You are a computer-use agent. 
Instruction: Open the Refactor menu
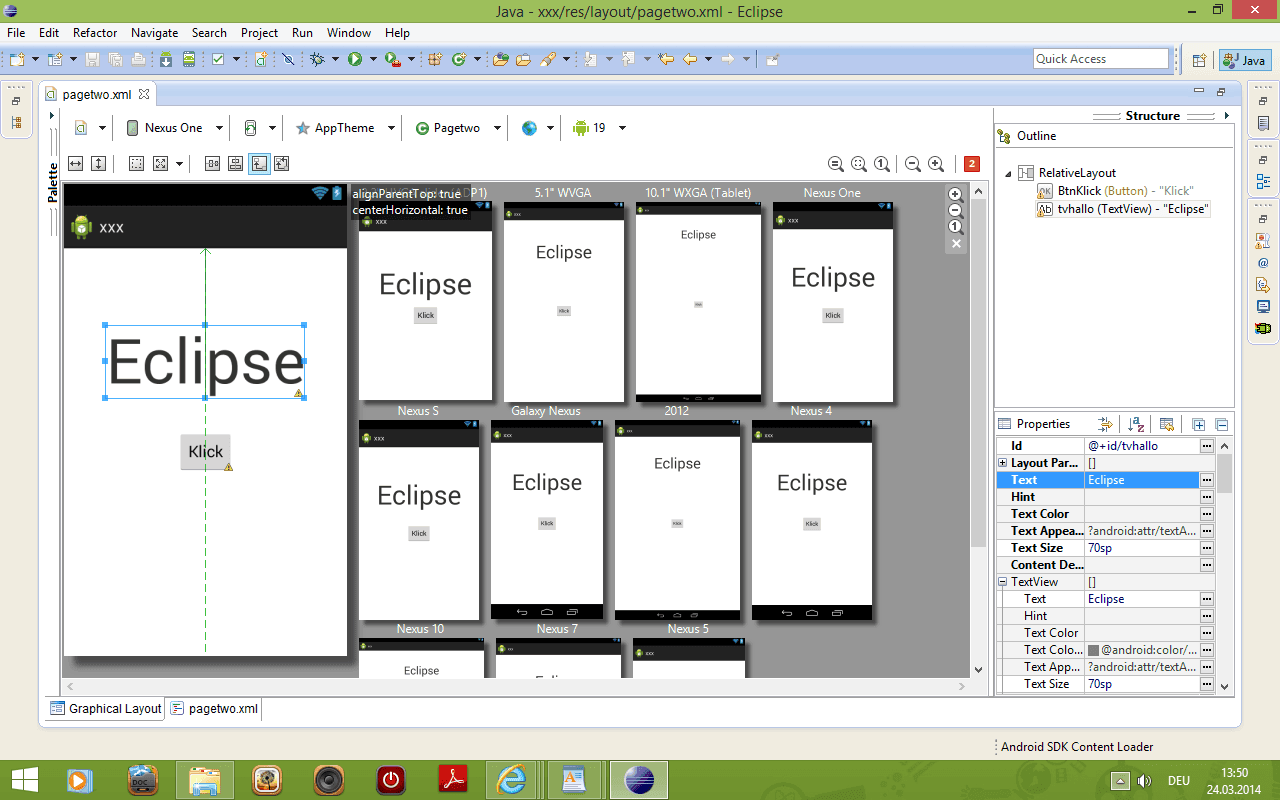95,33
